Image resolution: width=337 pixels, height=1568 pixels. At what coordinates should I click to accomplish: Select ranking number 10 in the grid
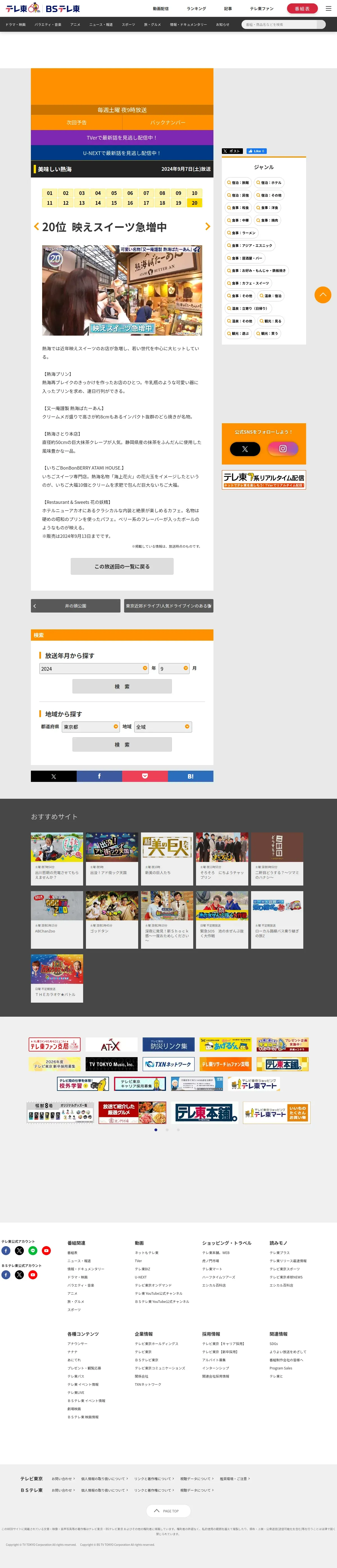(x=195, y=193)
